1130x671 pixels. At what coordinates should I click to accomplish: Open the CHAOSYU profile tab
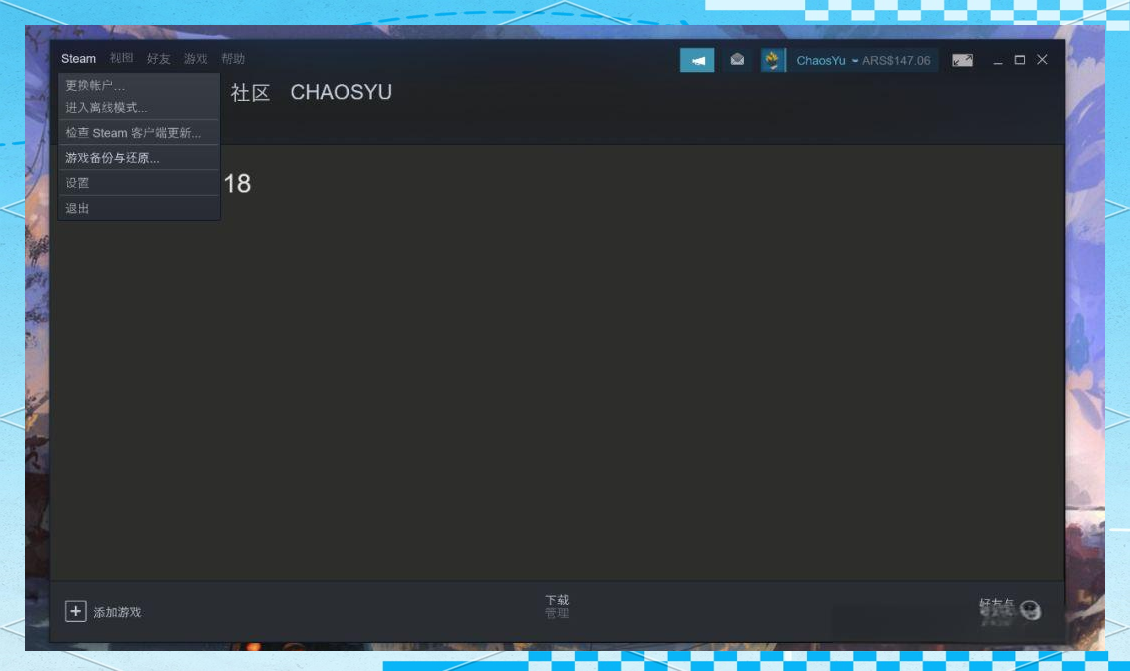point(341,93)
